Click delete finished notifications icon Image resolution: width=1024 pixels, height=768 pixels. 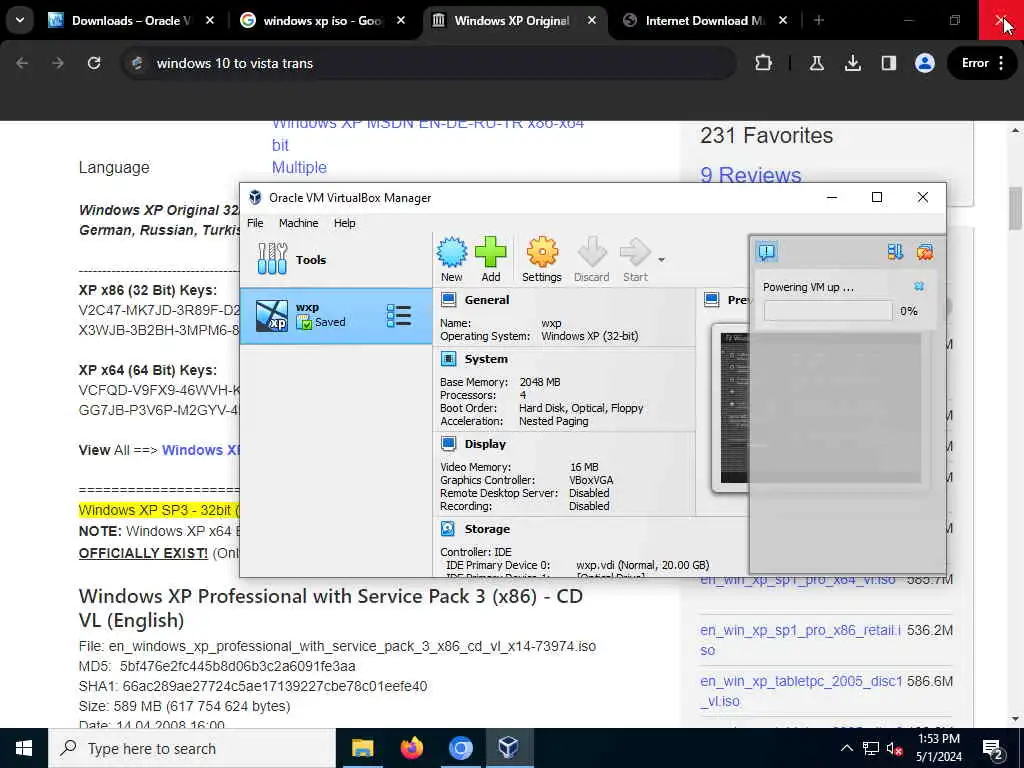click(925, 252)
